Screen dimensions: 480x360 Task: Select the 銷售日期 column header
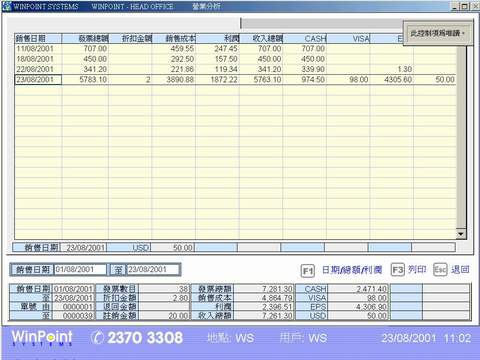(38, 39)
